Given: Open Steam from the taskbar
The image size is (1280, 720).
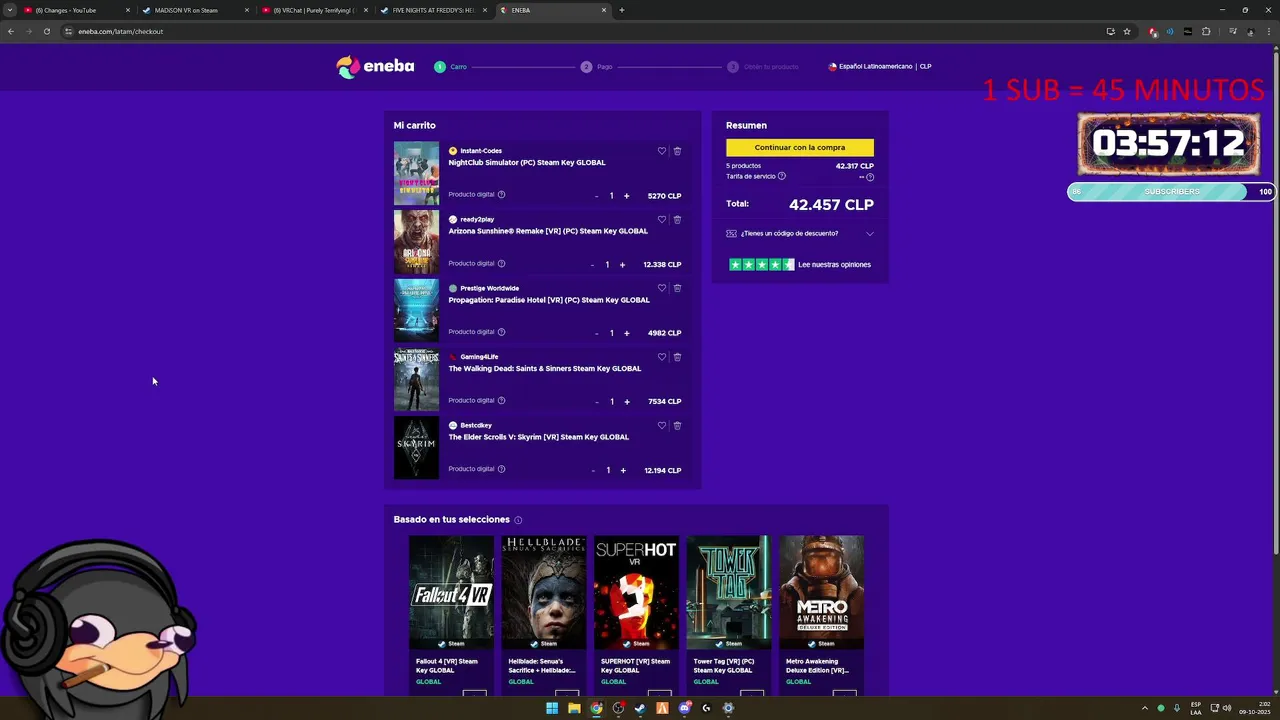Looking at the screenshot, I should (x=640, y=708).
